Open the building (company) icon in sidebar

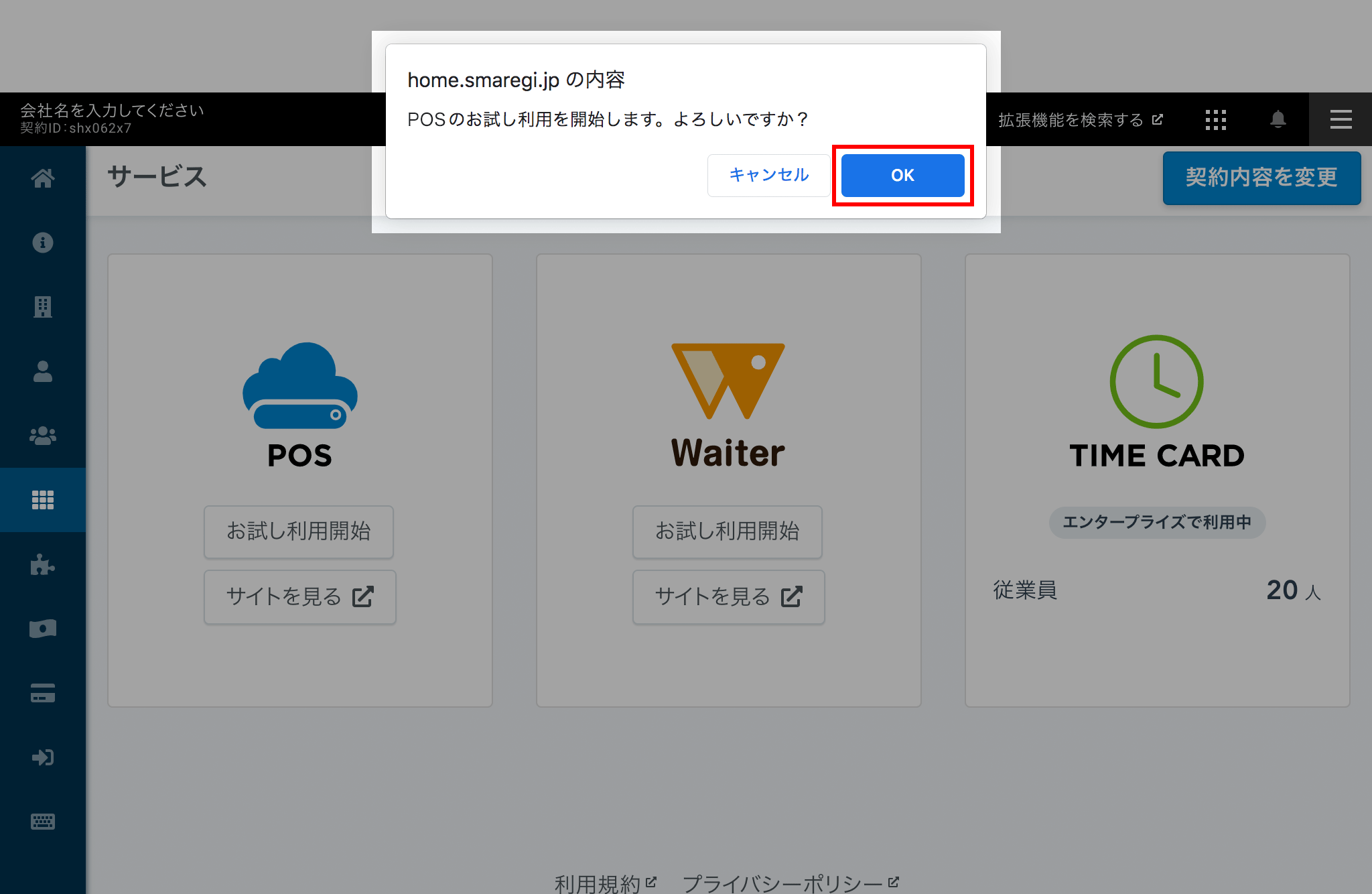coord(43,306)
